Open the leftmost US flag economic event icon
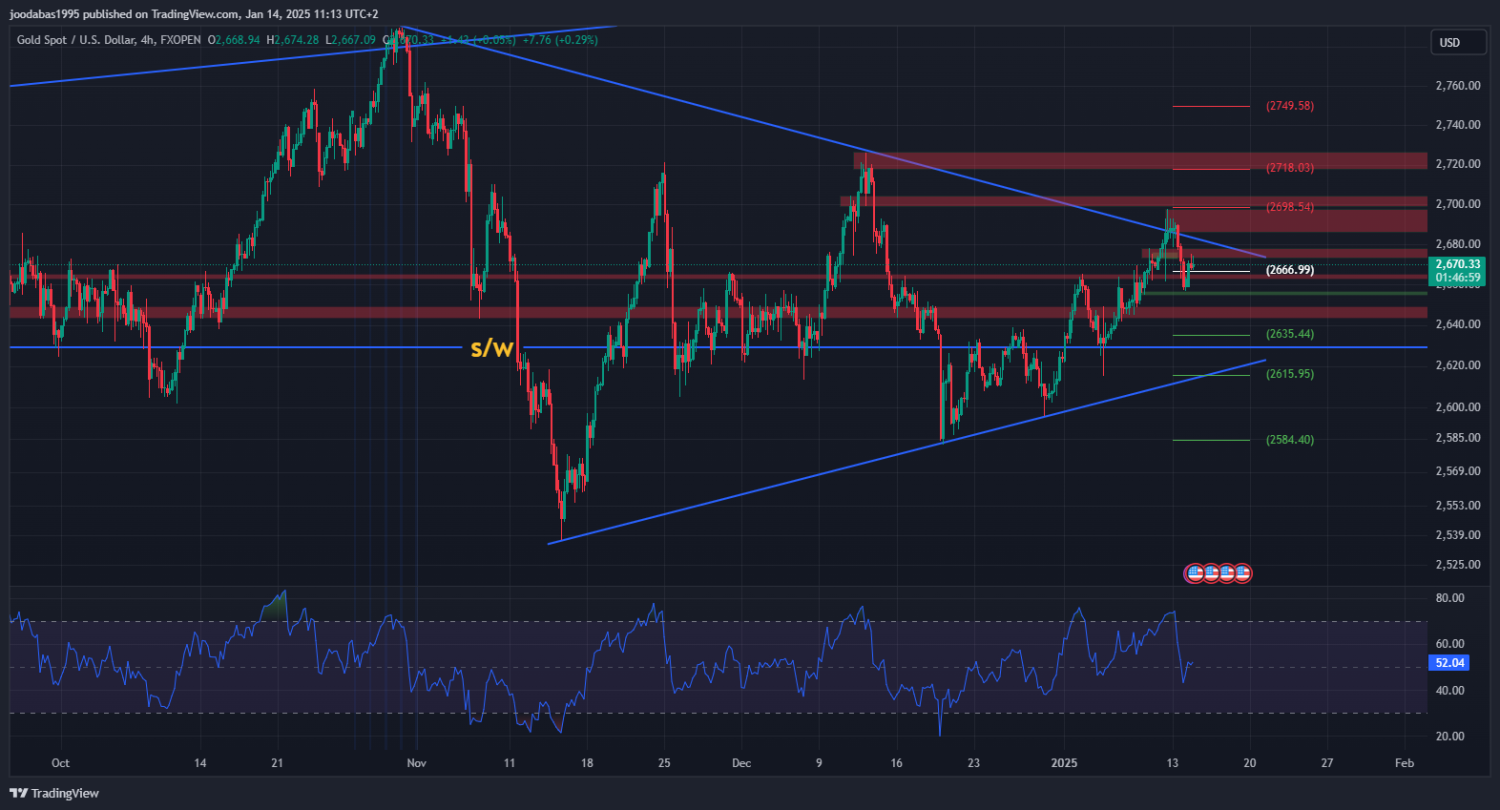1500x810 pixels. pos(1193,573)
